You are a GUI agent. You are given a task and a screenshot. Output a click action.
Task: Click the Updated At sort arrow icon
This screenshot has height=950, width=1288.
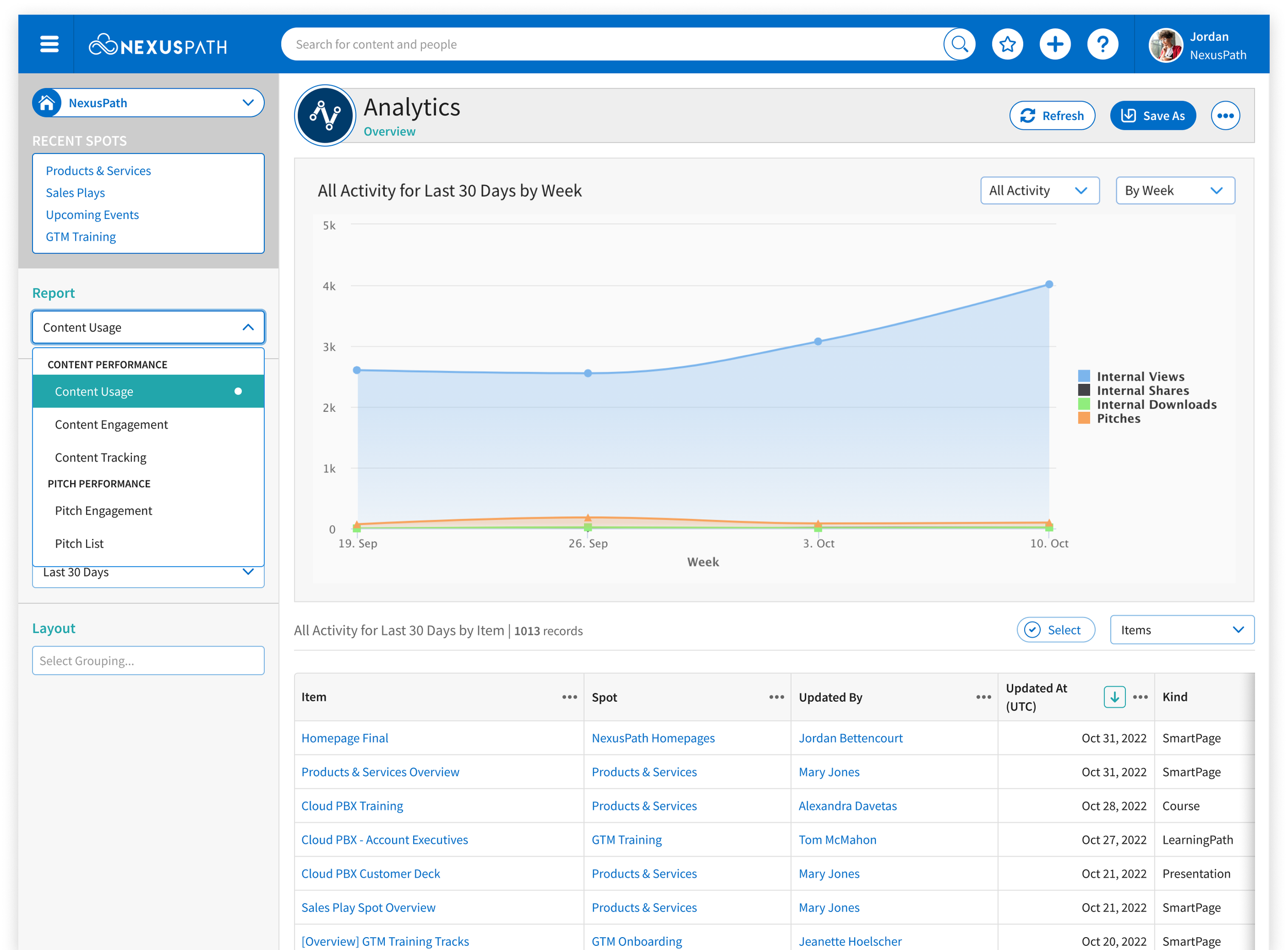pos(1114,697)
